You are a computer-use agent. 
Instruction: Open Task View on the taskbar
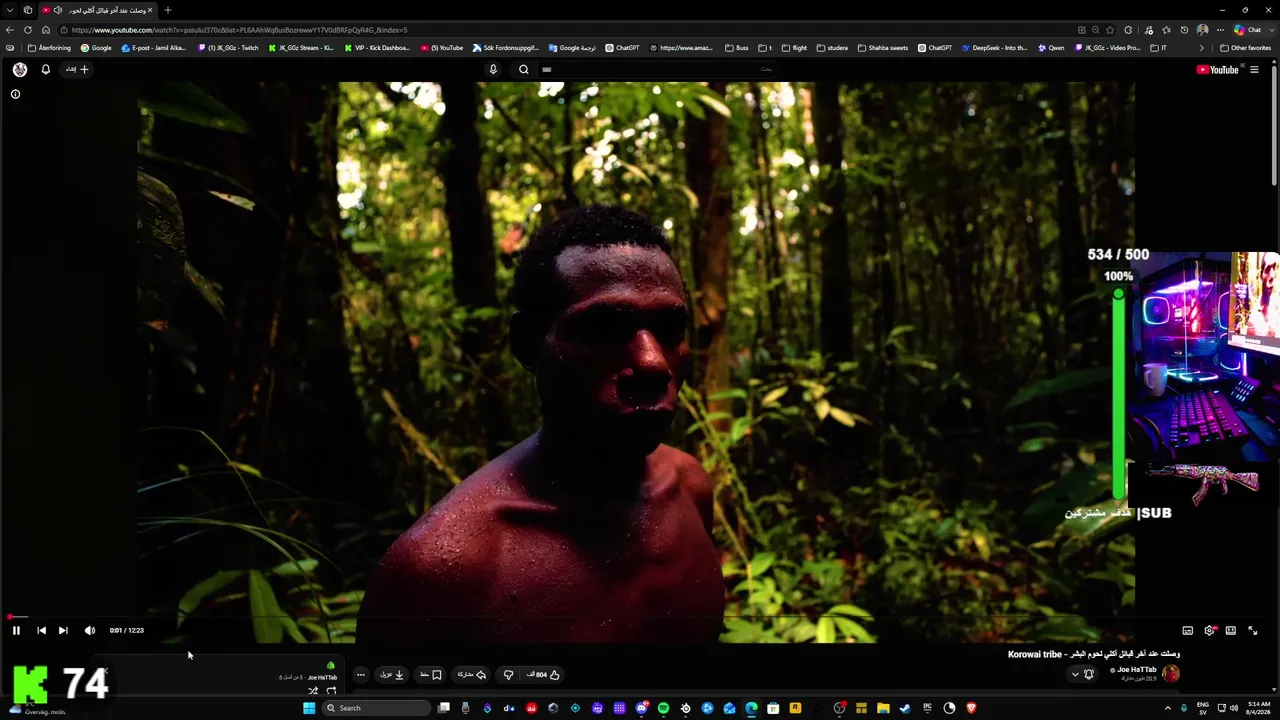tap(444, 708)
